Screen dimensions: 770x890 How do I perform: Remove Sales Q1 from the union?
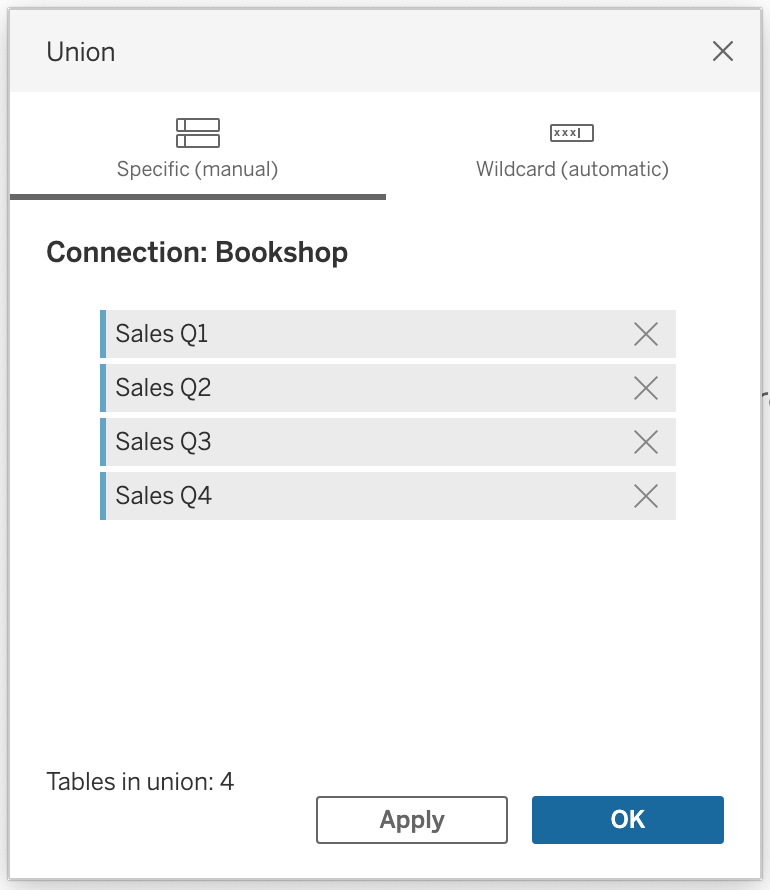tap(646, 334)
